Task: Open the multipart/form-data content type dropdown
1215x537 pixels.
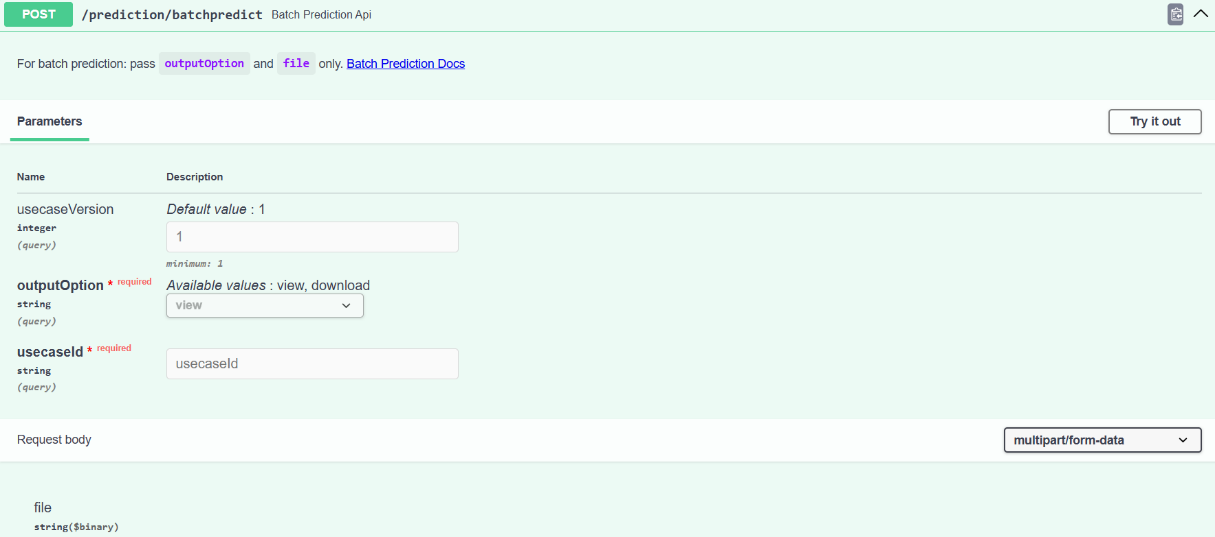Action: (x=1102, y=440)
